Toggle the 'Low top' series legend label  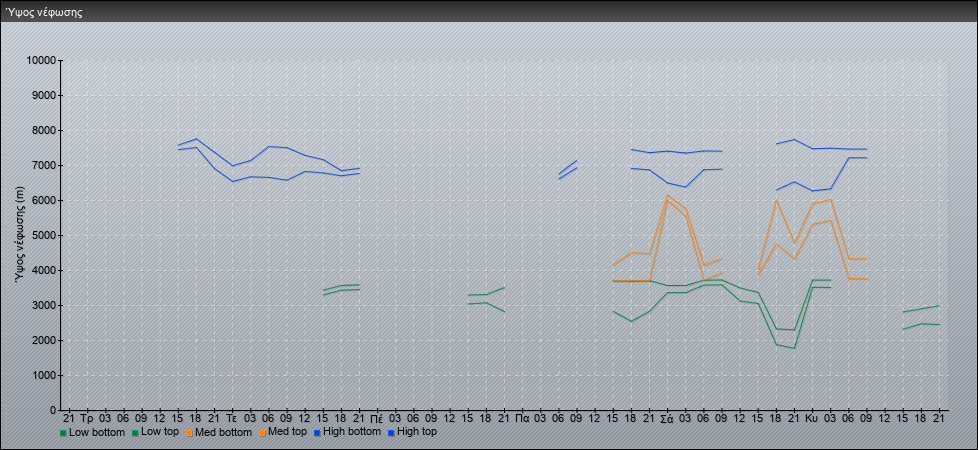[158, 432]
